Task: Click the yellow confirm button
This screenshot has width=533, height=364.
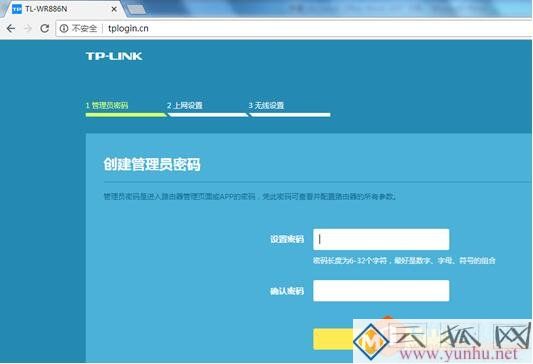Action: 333,339
